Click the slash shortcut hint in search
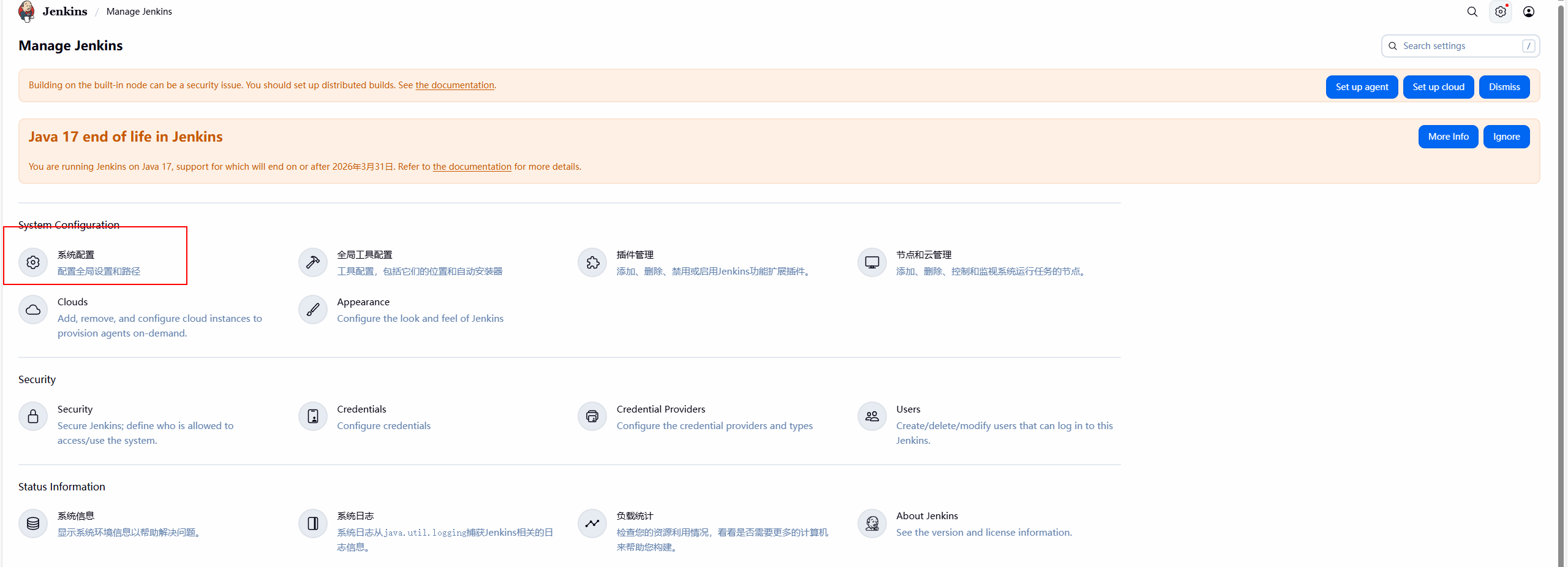 pyautogui.click(x=1529, y=46)
